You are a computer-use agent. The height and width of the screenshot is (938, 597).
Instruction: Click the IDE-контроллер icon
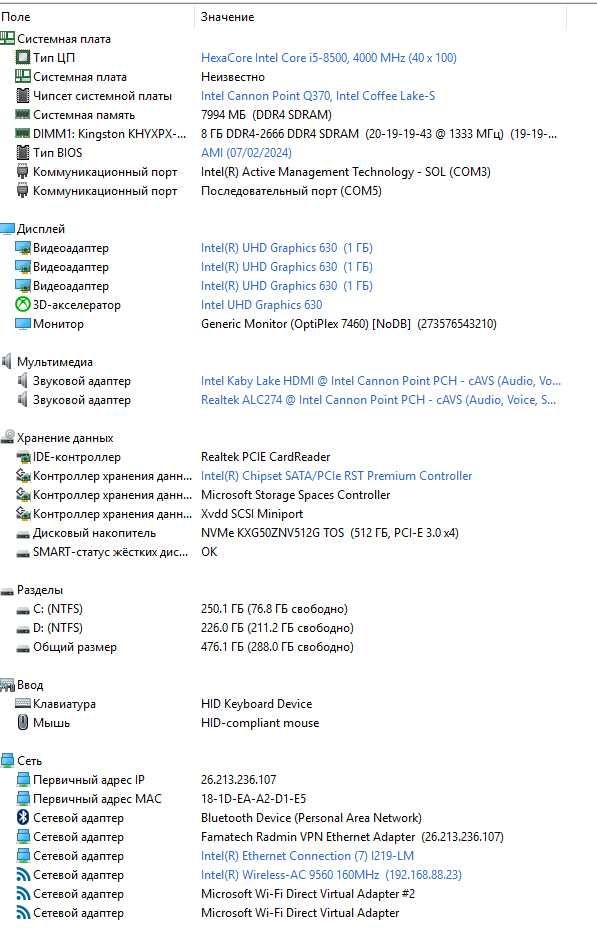23,457
